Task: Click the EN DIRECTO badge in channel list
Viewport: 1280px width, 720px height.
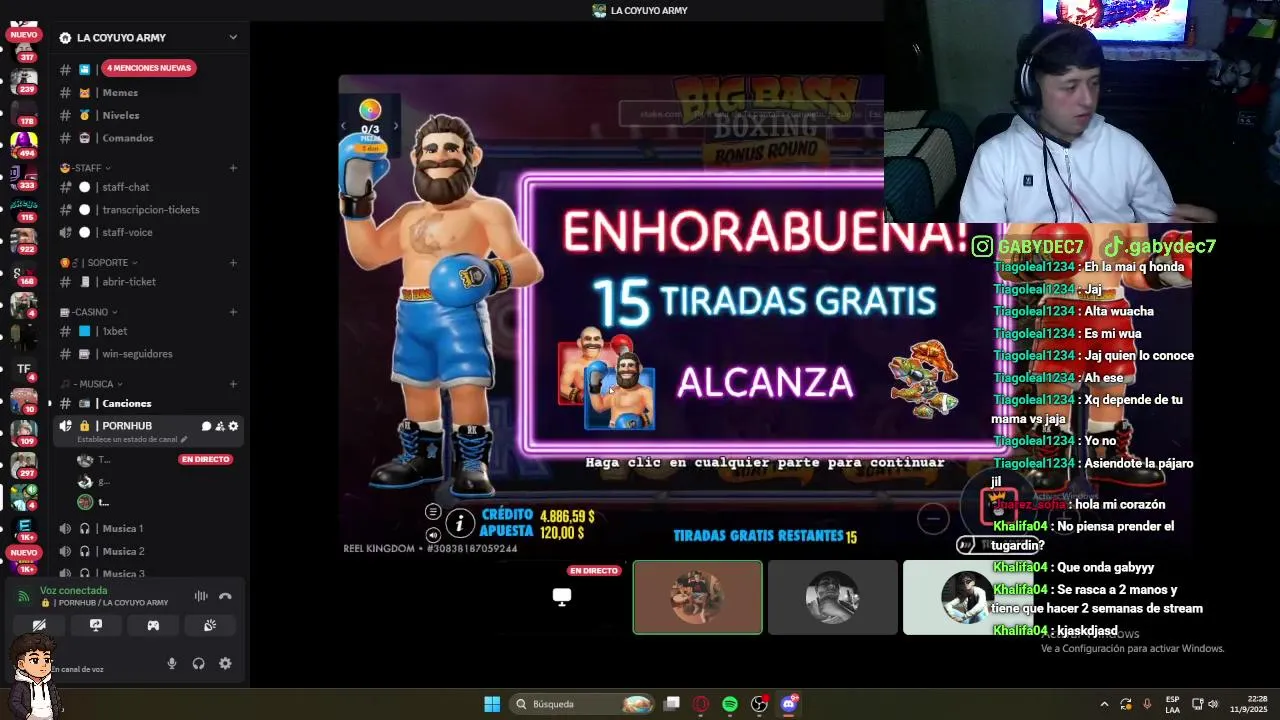Action: pos(205,459)
